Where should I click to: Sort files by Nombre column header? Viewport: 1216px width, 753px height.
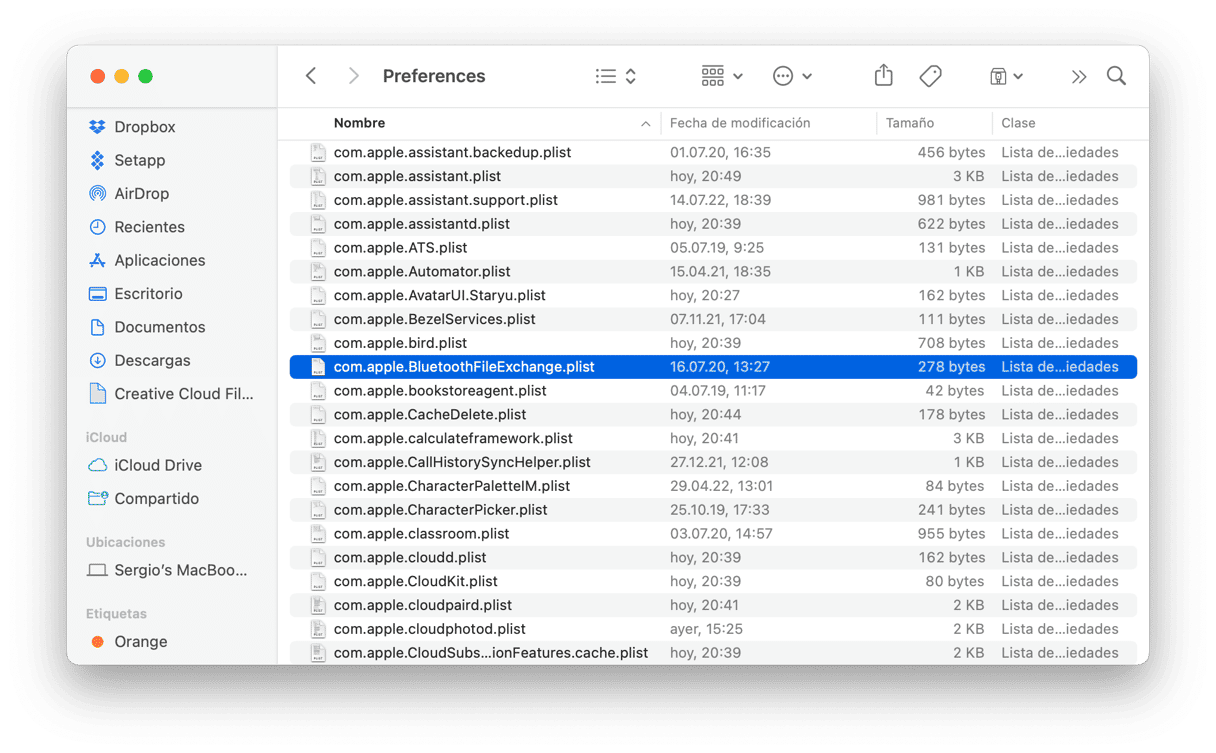pos(359,123)
